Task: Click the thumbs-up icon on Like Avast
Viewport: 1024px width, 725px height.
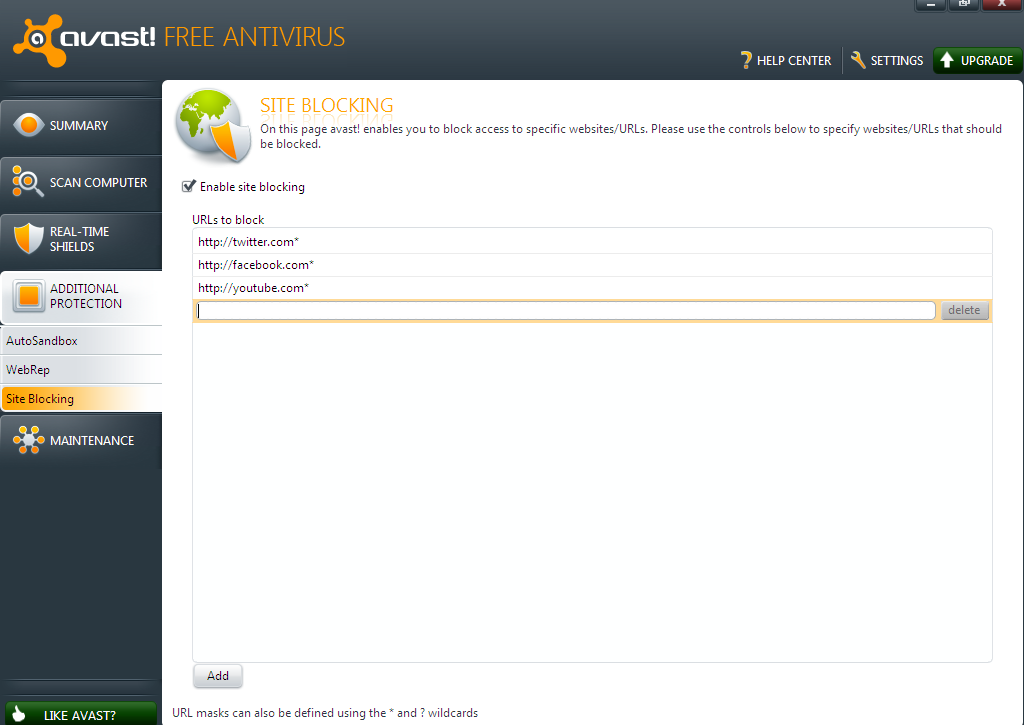Action: (x=19, y=714)
